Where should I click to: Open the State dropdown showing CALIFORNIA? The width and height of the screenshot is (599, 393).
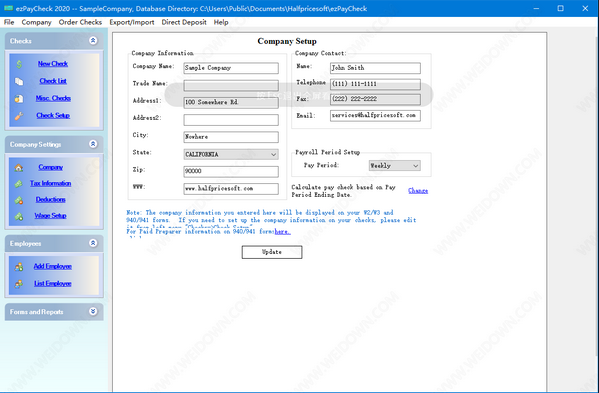[231, 154]
